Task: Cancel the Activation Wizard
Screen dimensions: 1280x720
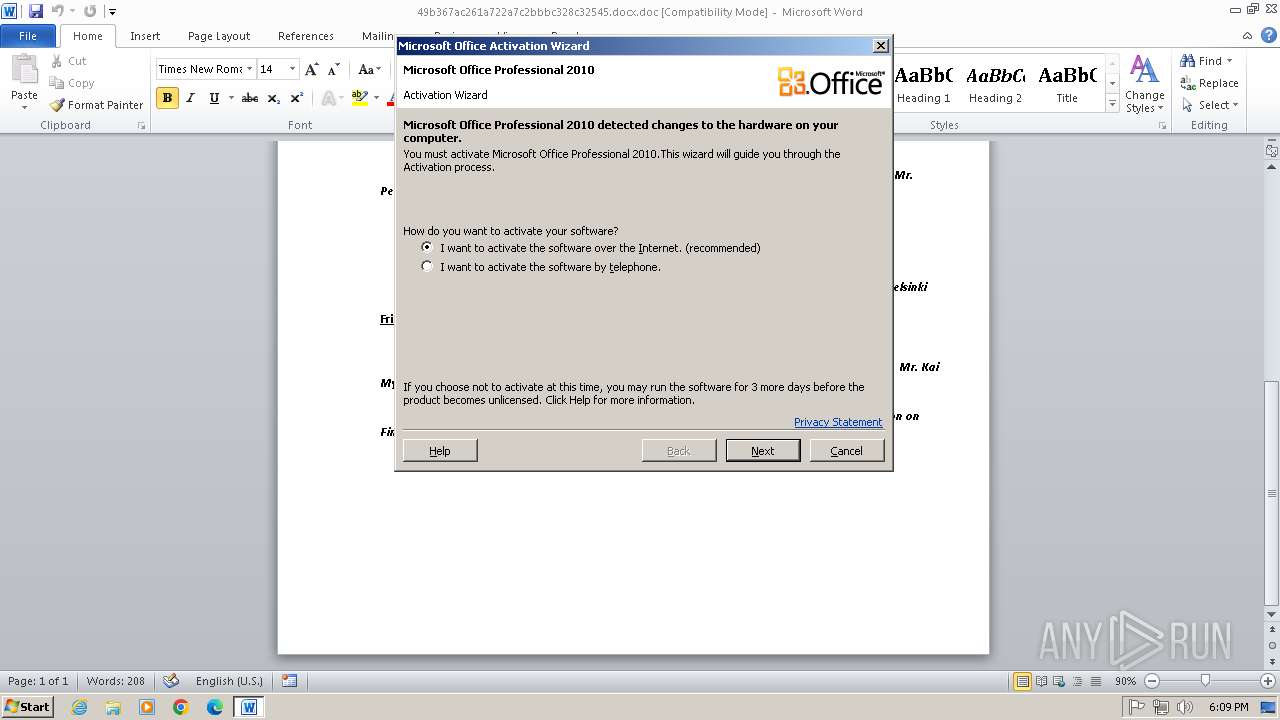Action: [x=846, y=451]
